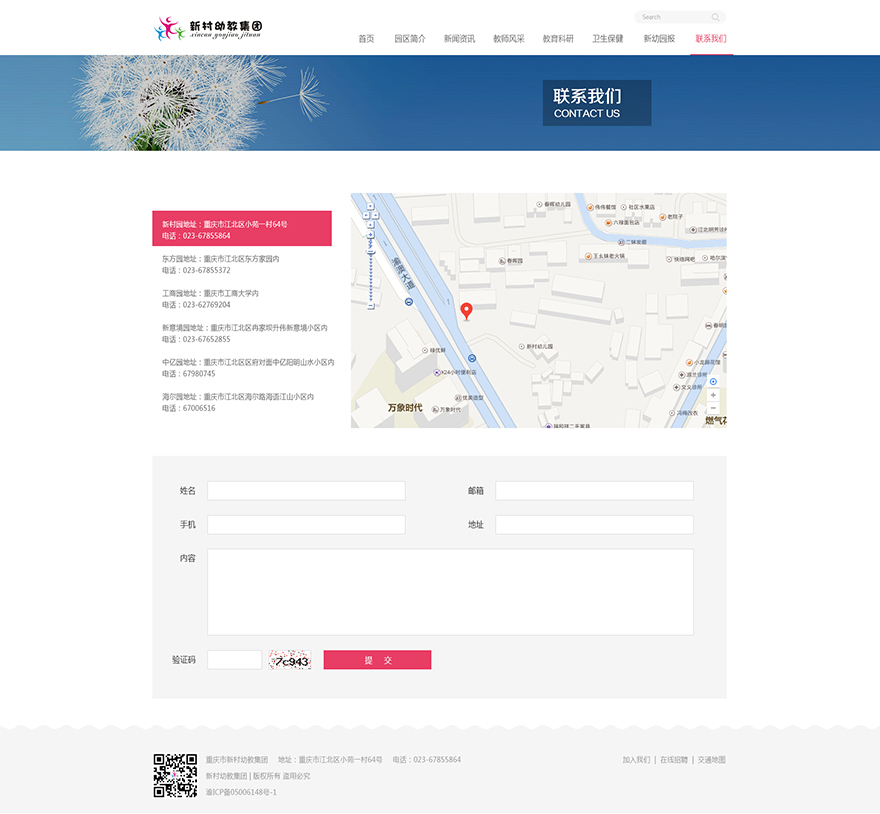
Task: Pan map left with arrow control
Action: [x=366, y=215]
